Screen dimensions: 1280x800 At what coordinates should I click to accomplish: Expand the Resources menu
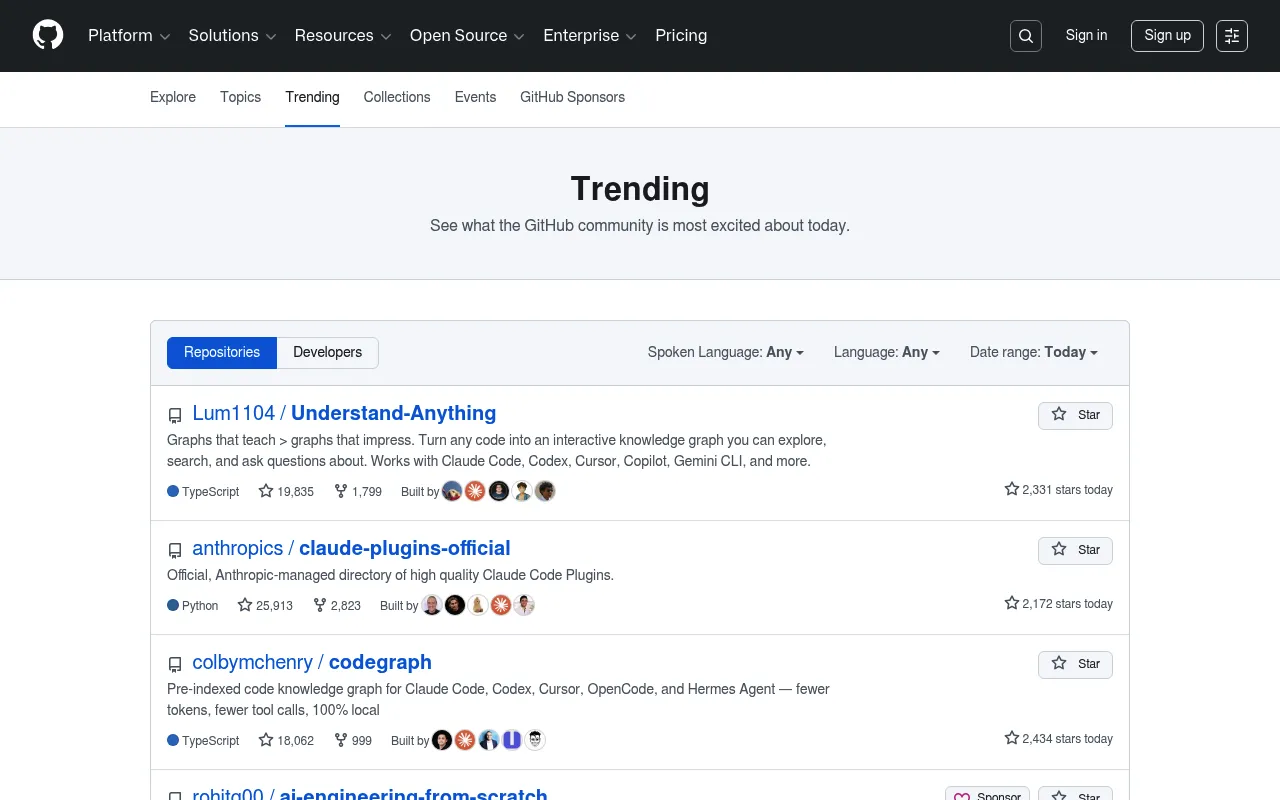(343, 35)
